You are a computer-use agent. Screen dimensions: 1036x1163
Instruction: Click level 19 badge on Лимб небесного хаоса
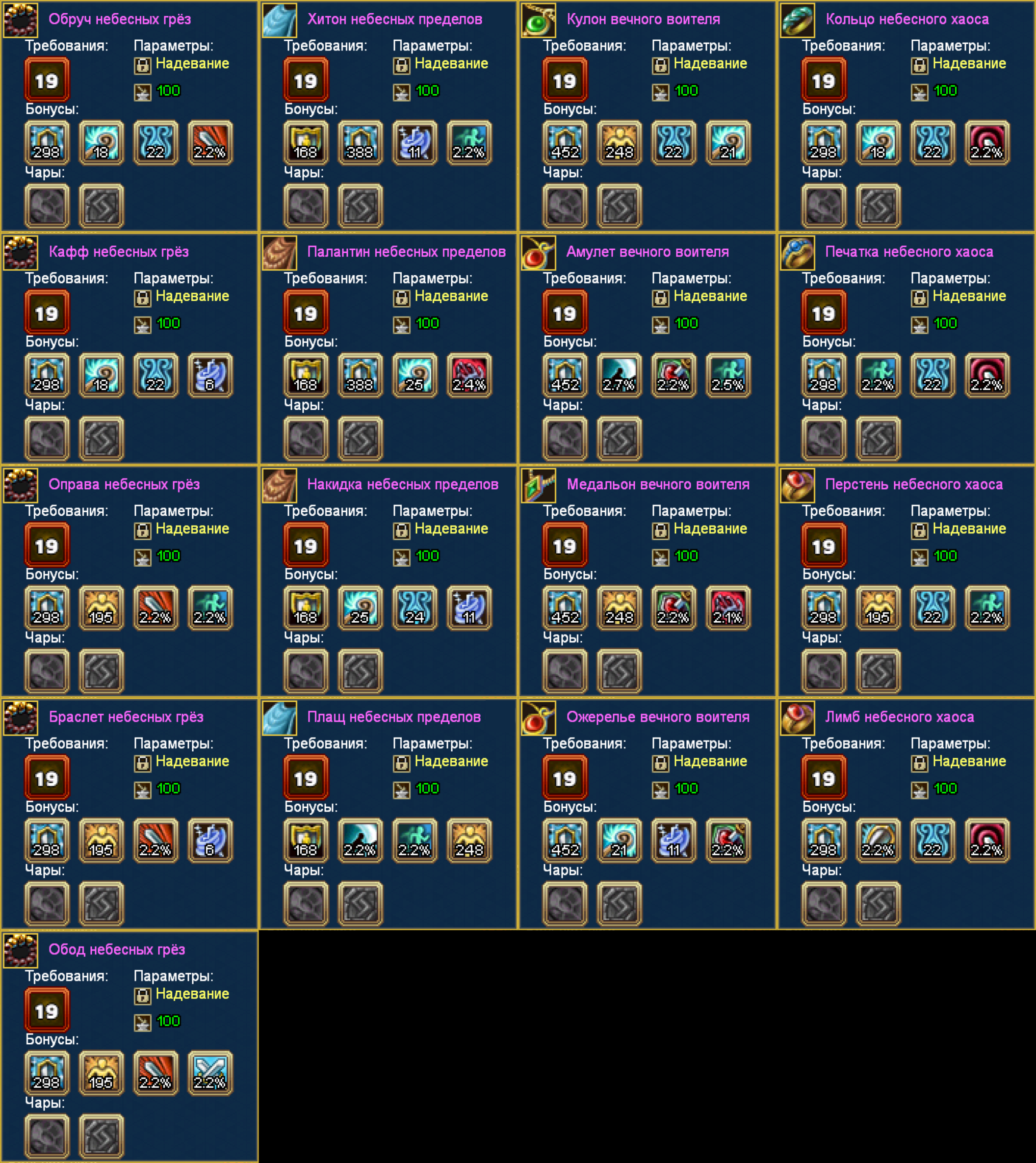(x=824, y=777)
